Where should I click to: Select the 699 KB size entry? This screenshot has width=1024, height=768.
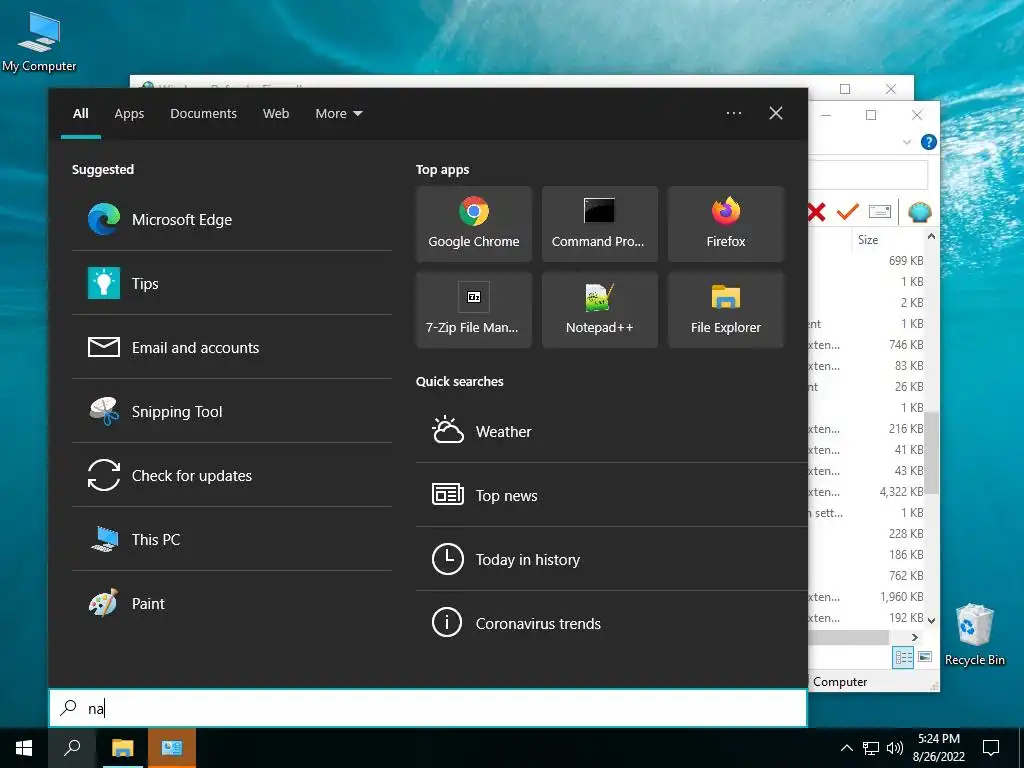click(906, 261)
